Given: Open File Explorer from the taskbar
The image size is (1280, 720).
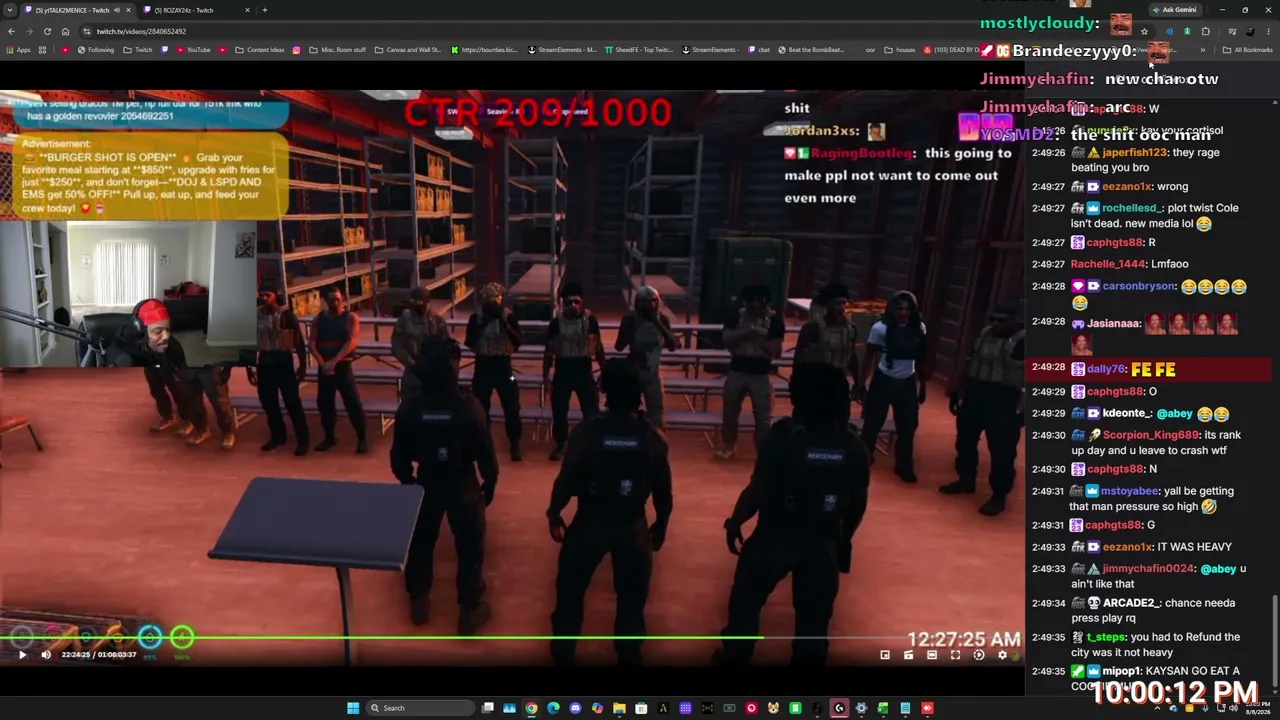Looking at the screenshot, I should click(619, 708).
